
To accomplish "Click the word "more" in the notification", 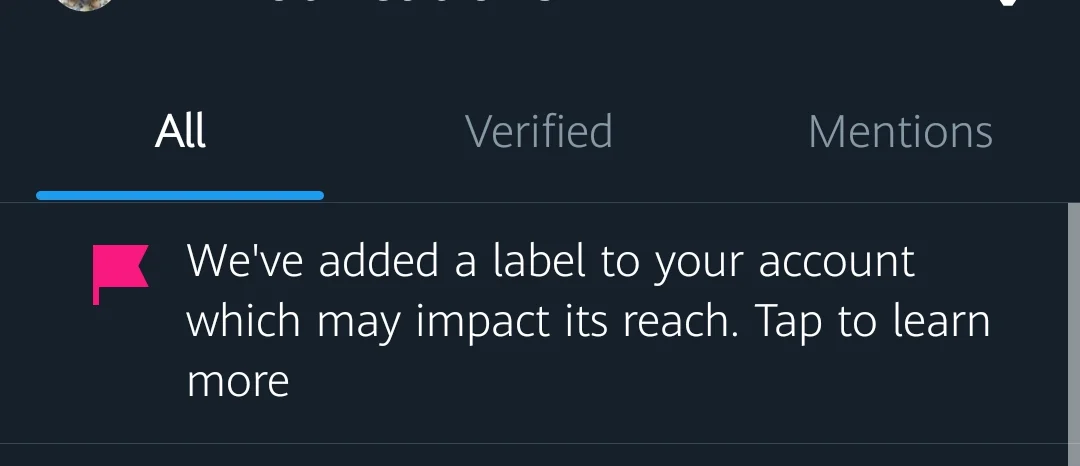I will (x=238, y=382).
